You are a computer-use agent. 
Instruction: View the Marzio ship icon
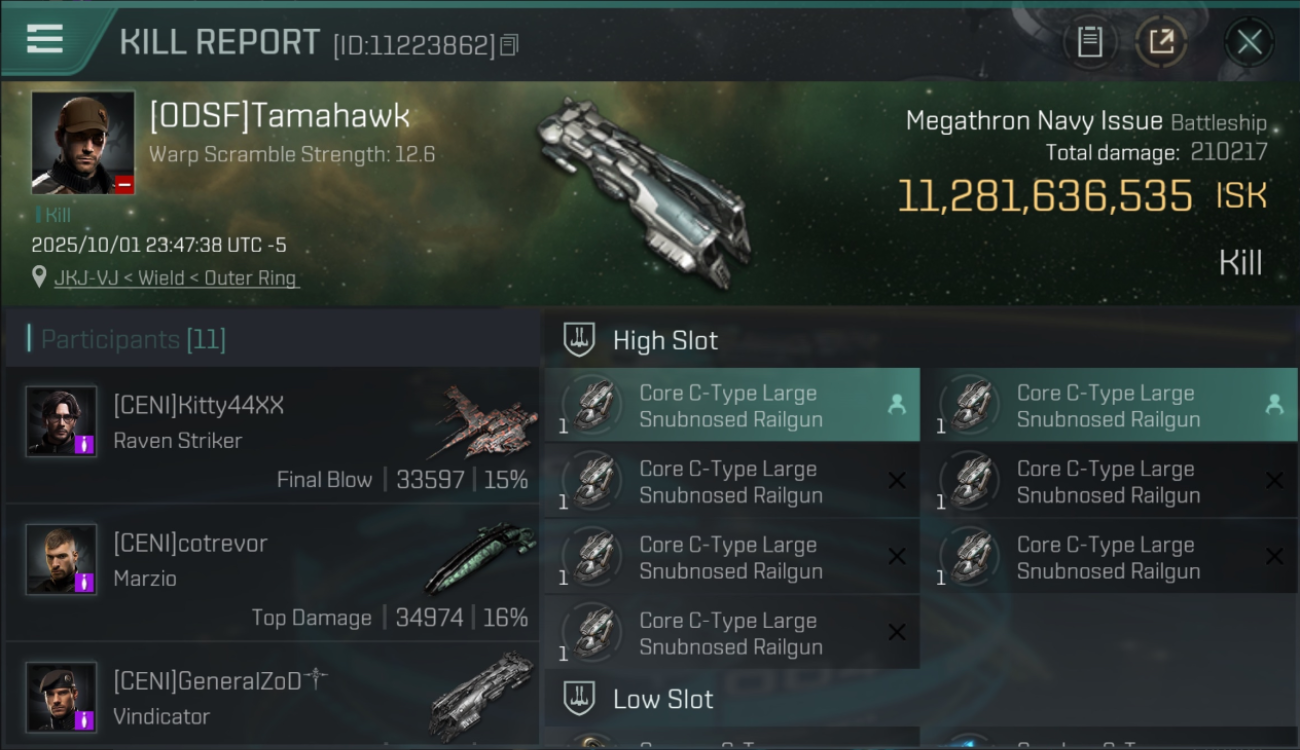[482, 559]
